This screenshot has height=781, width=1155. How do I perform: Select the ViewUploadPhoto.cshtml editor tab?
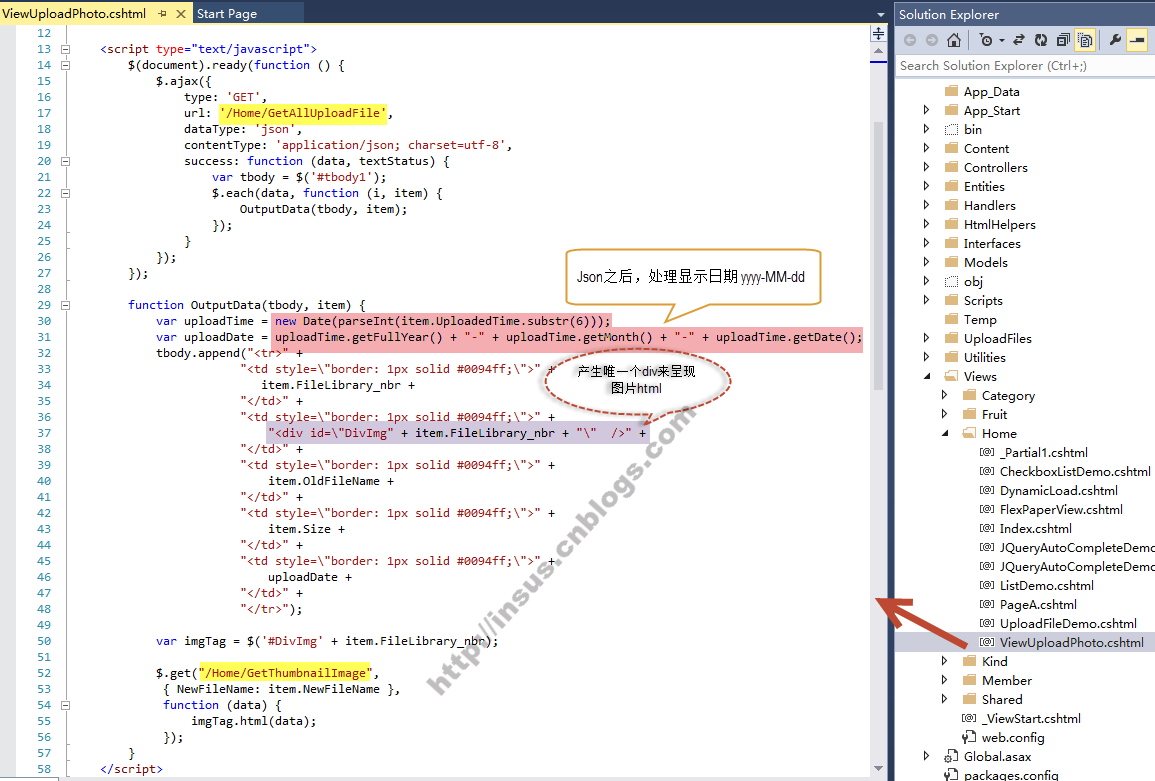(x=75, y=14)
